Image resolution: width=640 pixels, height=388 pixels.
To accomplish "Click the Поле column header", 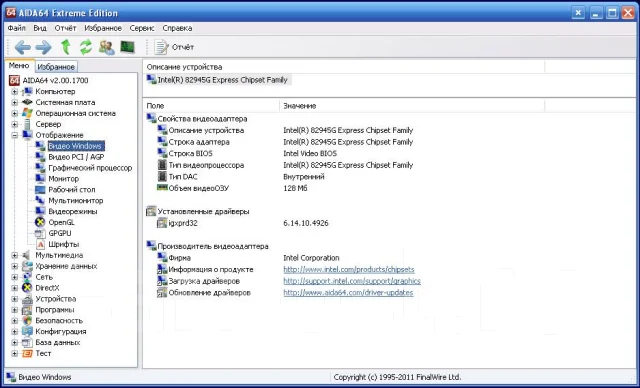I will (x=211, y=106).
